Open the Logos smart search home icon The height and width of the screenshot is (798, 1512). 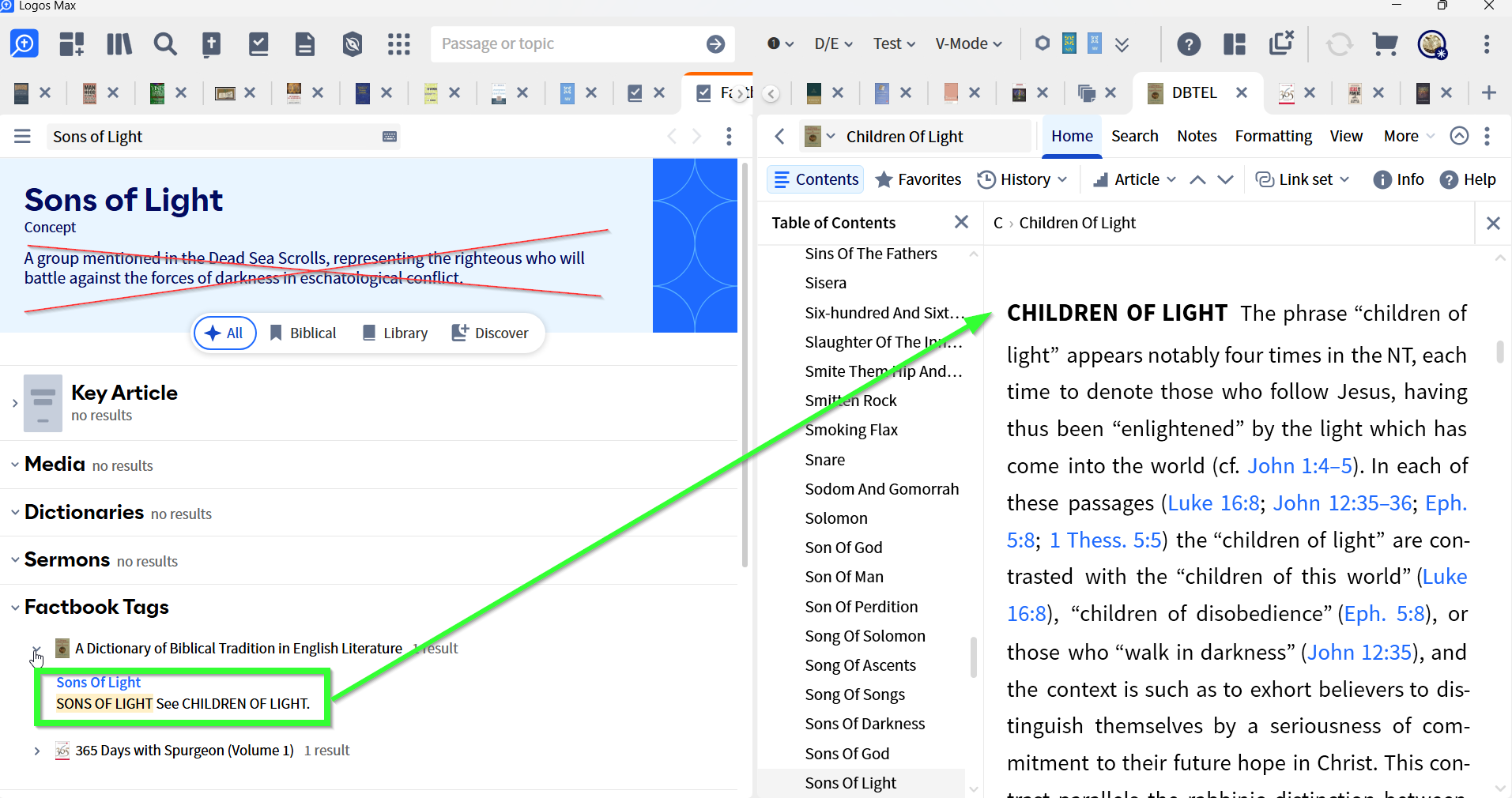pos(25,43)
